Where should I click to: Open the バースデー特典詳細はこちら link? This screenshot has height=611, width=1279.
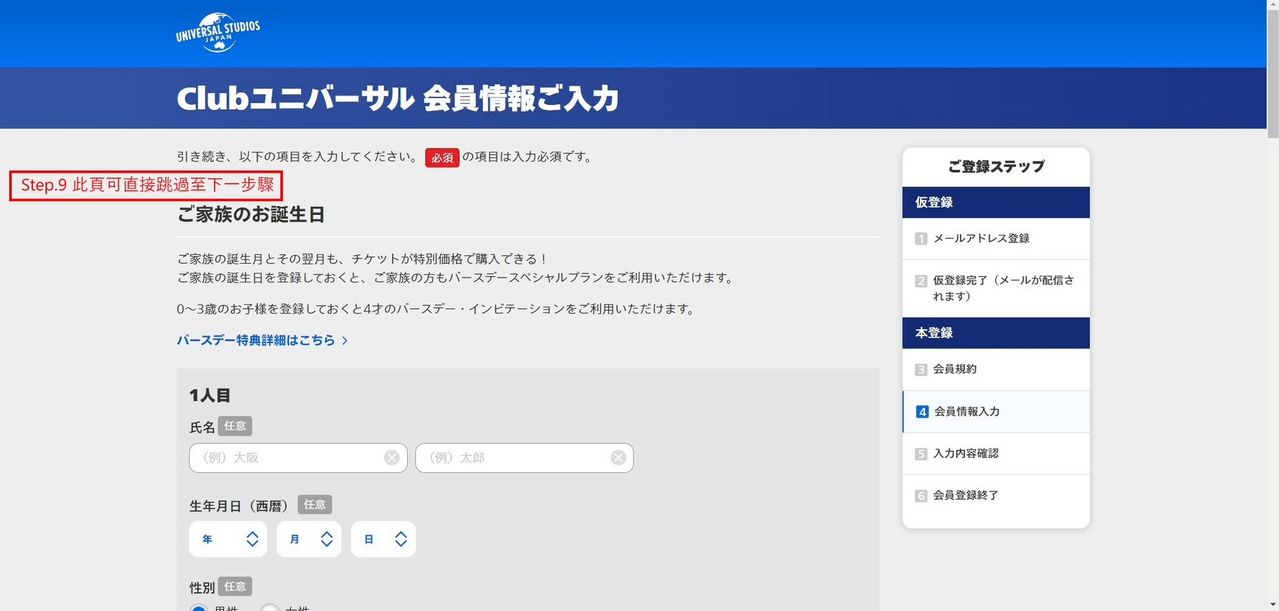tap(256, 340)
